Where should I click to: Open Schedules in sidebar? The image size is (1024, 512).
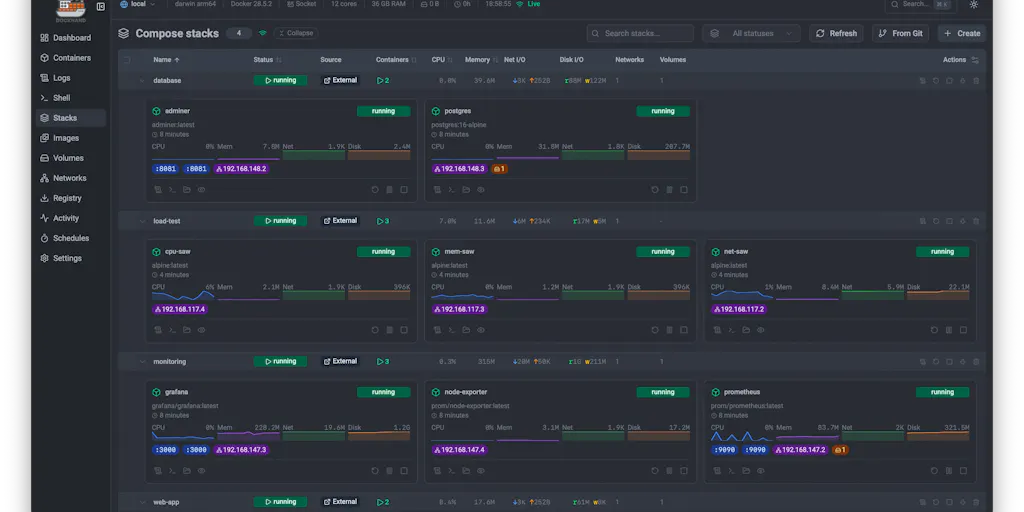(x=71, y=238)
